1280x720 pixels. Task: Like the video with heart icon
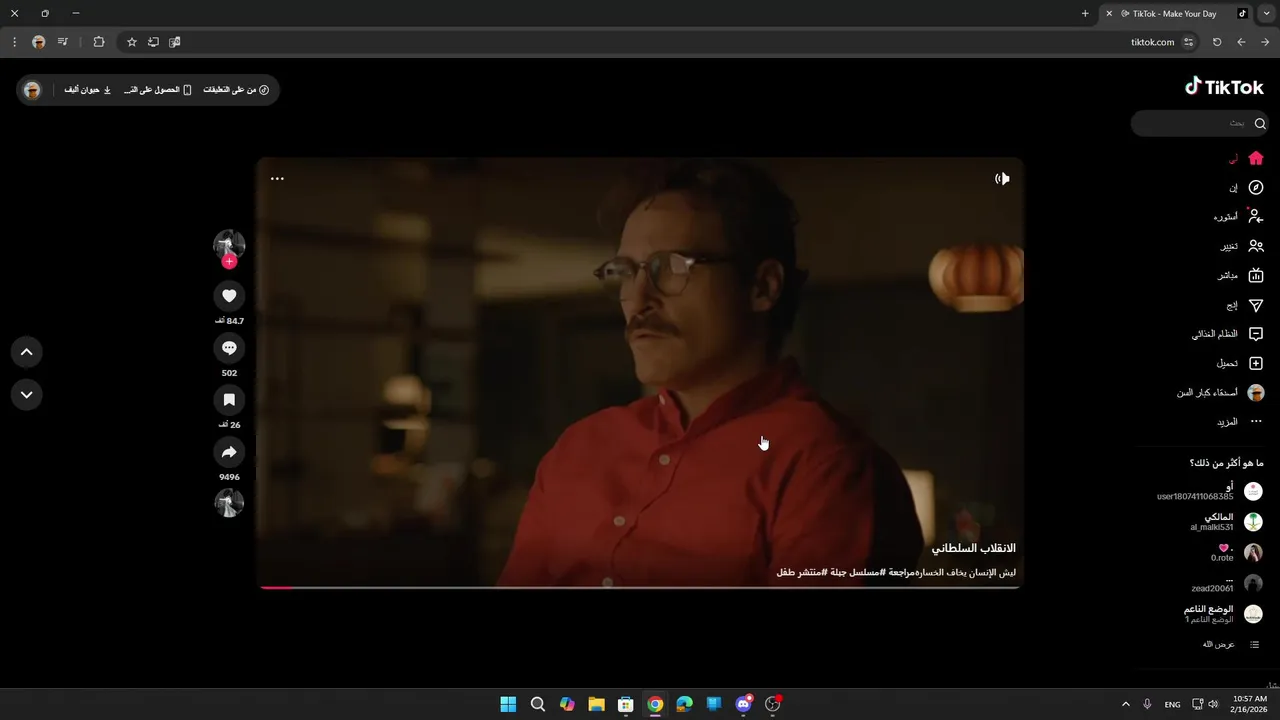tap(229, 296)
